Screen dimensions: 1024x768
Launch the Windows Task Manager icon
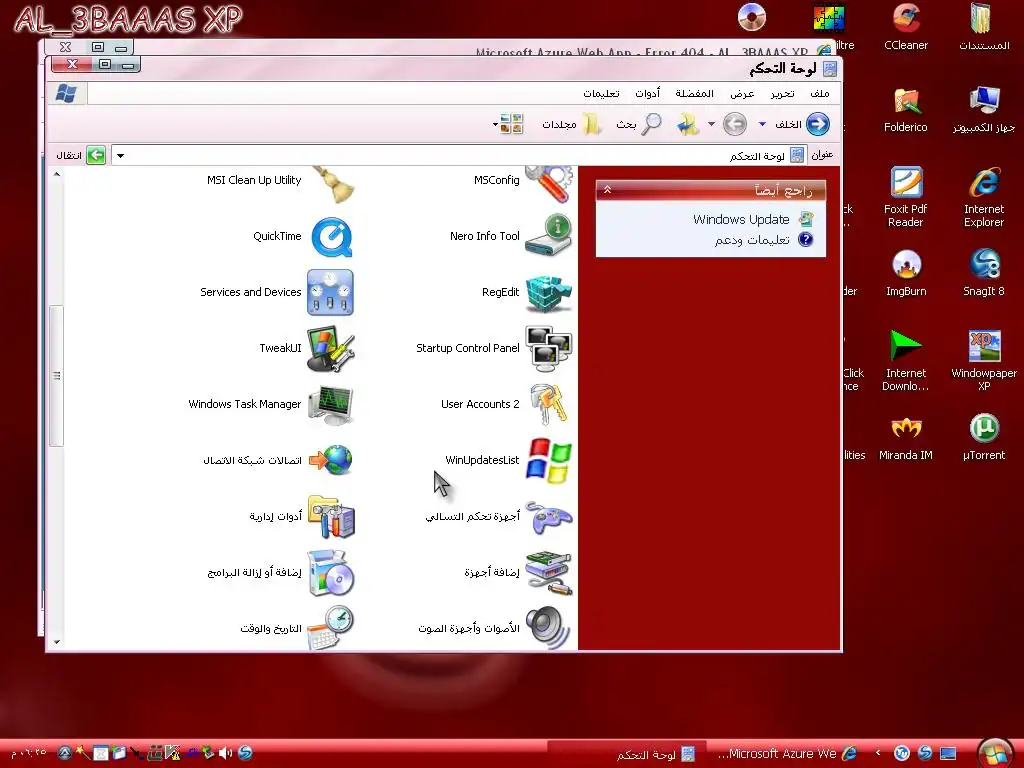pos(330,405)
